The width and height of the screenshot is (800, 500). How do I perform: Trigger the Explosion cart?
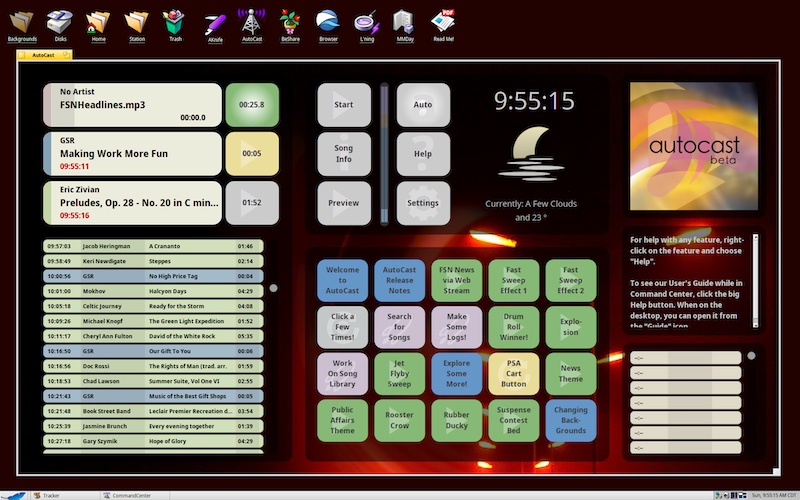571,327
